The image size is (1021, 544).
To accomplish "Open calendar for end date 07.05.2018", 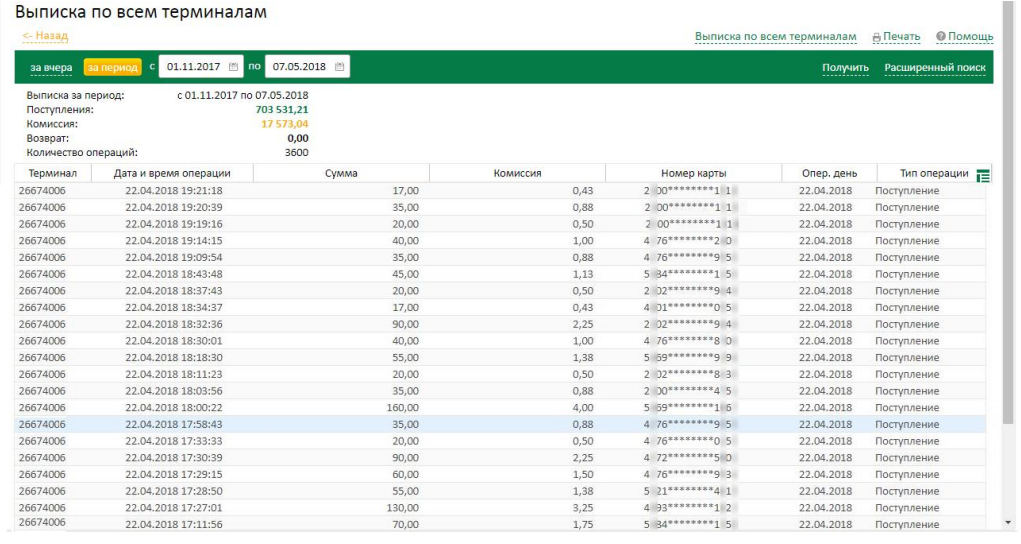I will (x=339, y=66).
